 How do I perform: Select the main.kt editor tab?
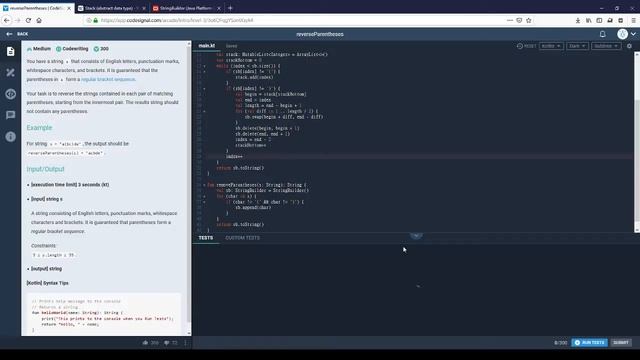[x=207, y=46]
